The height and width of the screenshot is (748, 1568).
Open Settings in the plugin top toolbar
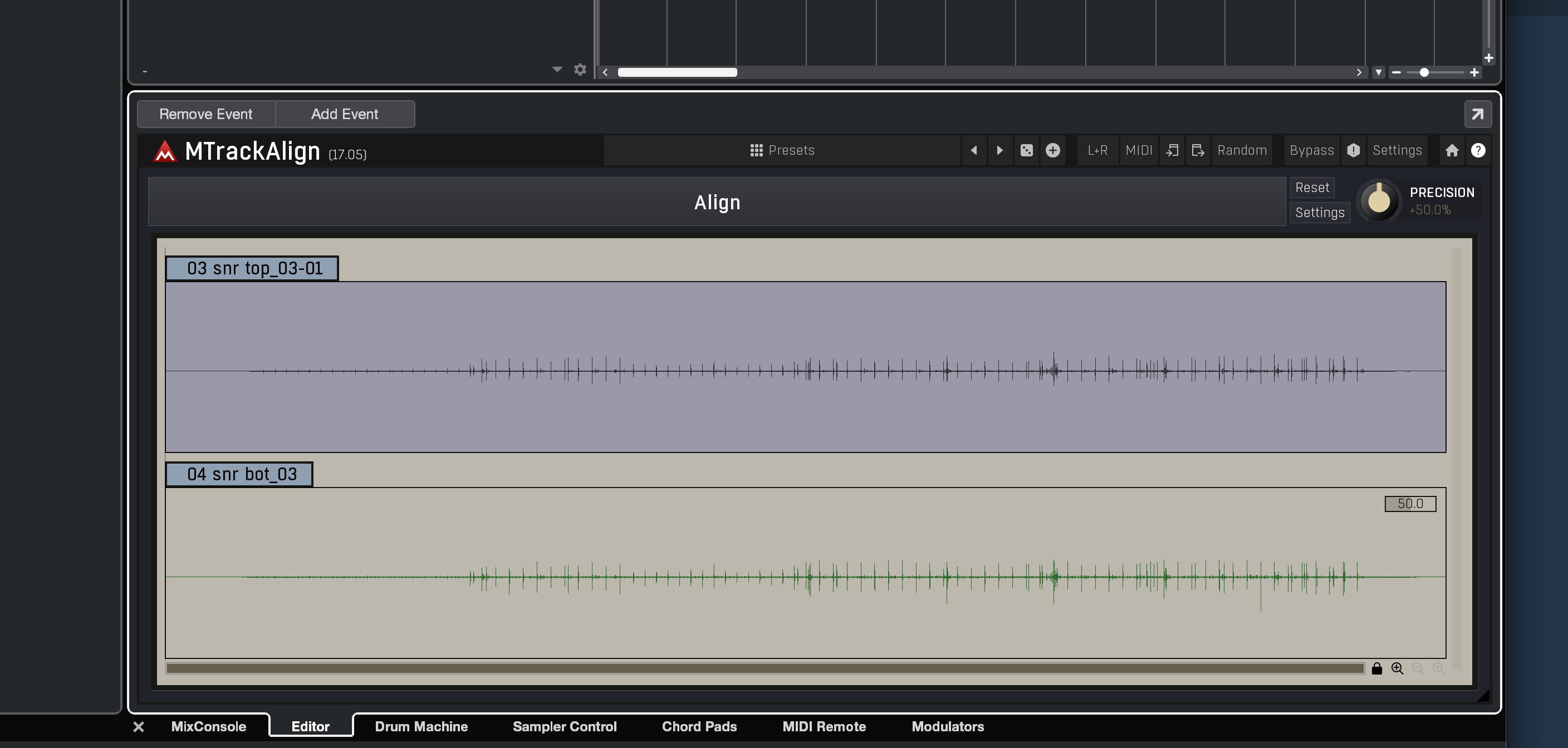tap(1397, 150)
